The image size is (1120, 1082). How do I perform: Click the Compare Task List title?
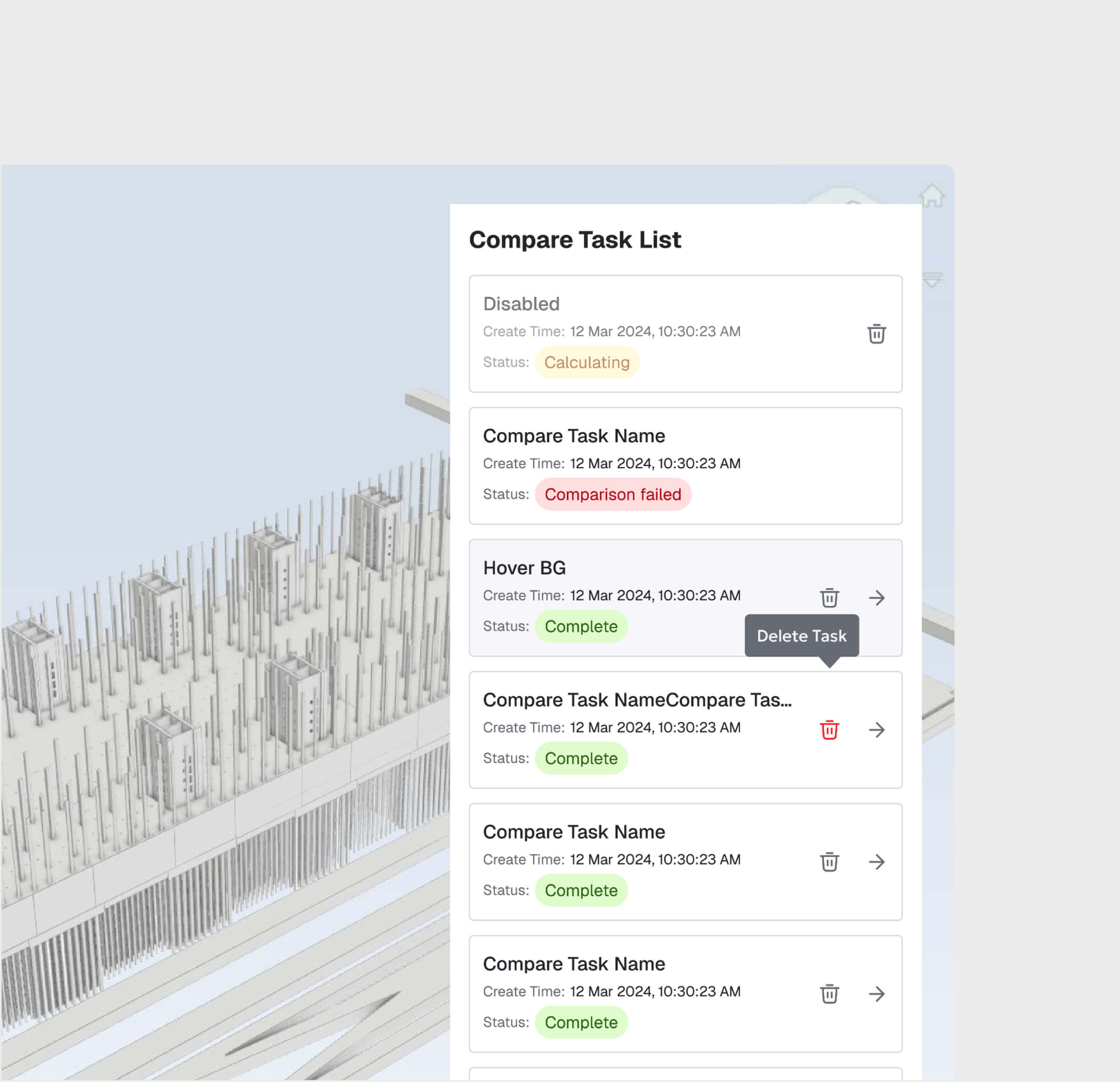click(575, 239)
